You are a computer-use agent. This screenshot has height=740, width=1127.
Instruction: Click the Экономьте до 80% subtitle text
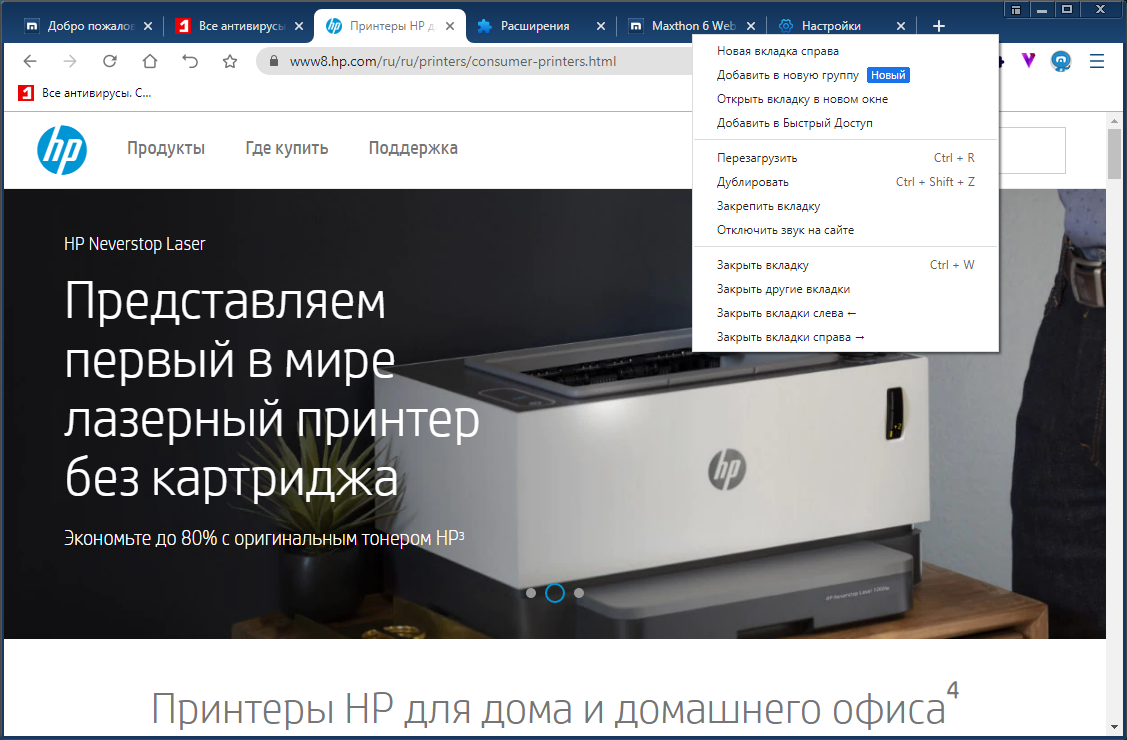click(x=264, y=538)
